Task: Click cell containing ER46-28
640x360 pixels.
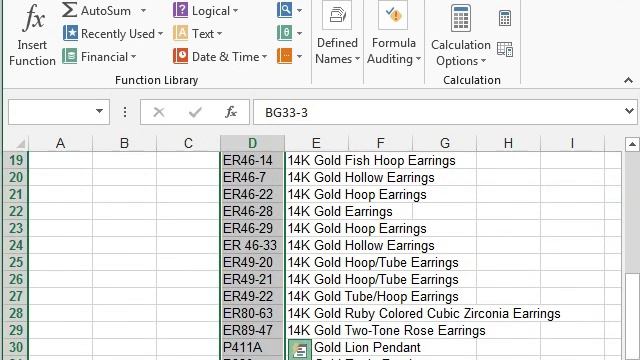Action: [252, 211]
